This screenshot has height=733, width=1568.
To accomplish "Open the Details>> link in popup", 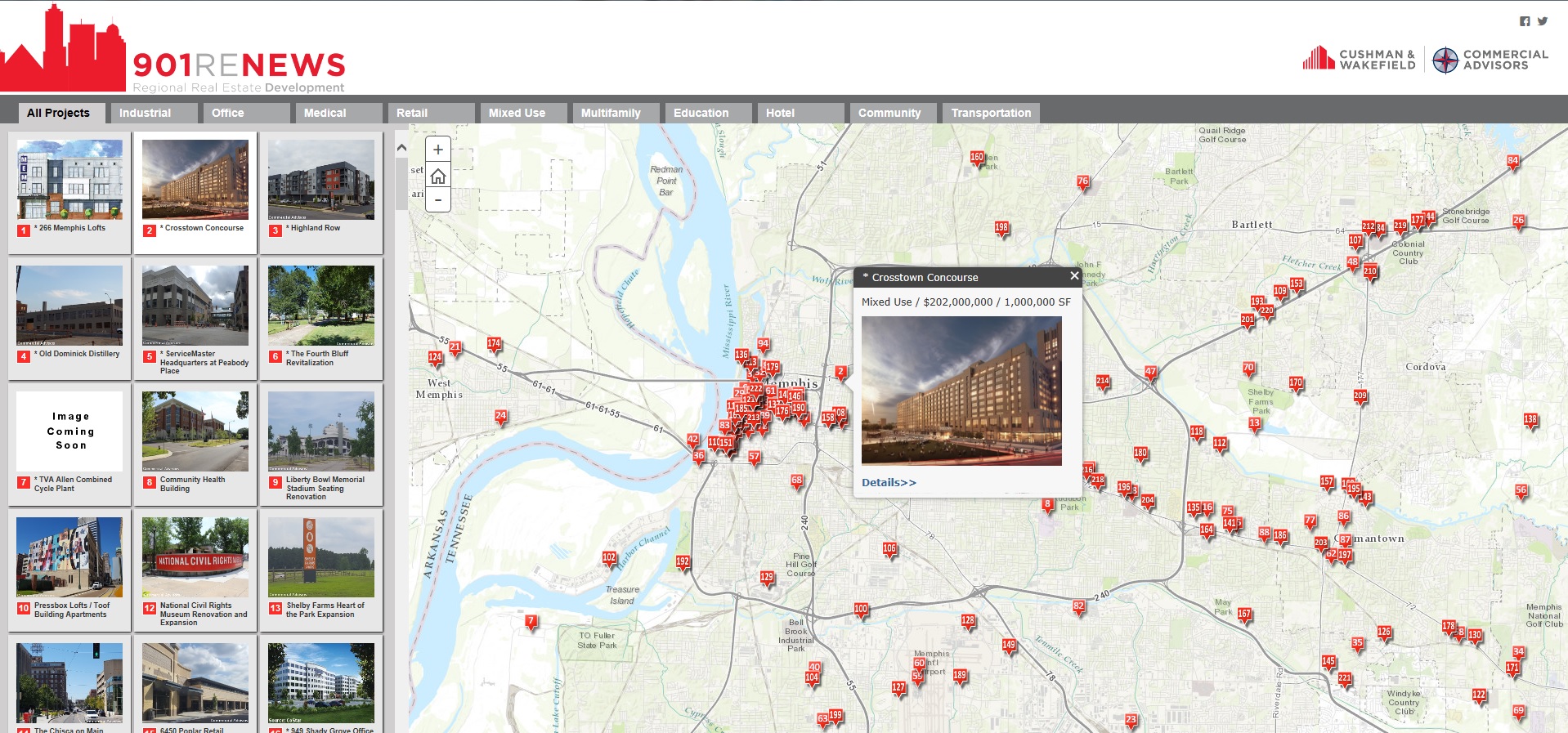I will (x=889, y=482).
